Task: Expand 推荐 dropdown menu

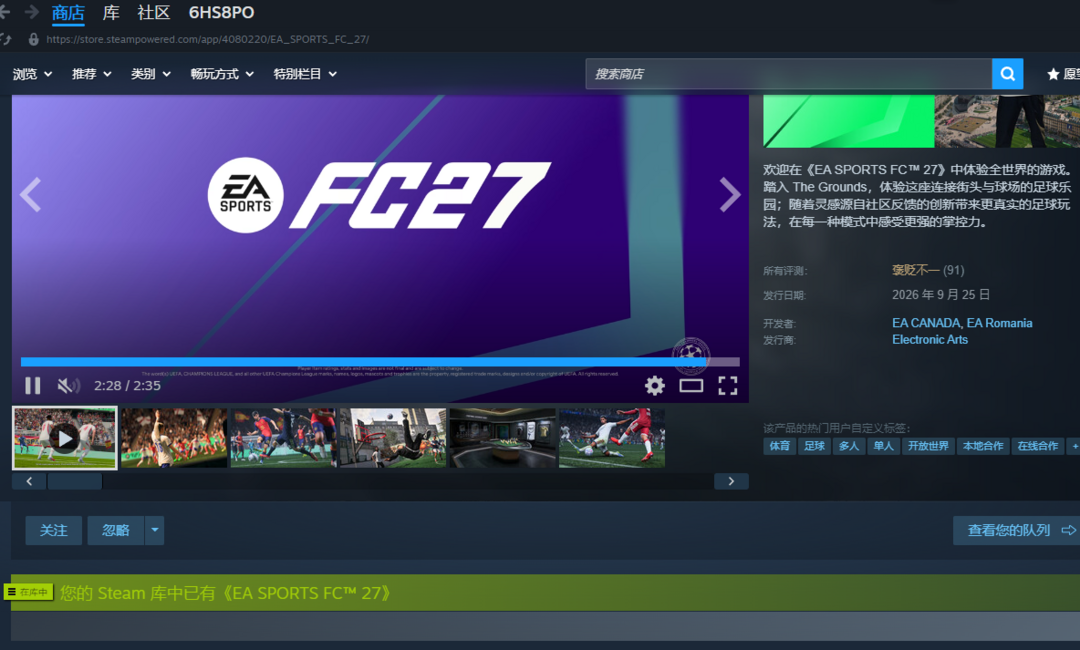Action: (92, 74)
